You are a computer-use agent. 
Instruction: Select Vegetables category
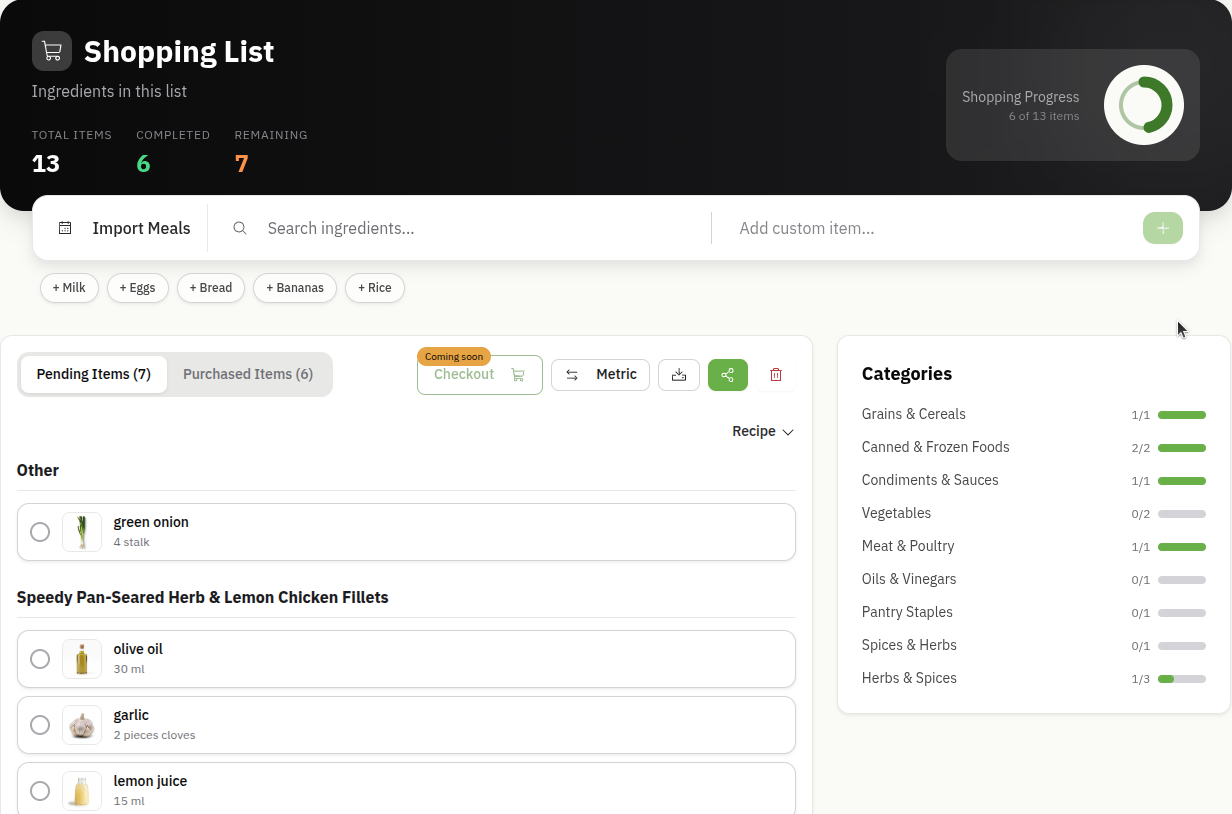coord(896,513)
